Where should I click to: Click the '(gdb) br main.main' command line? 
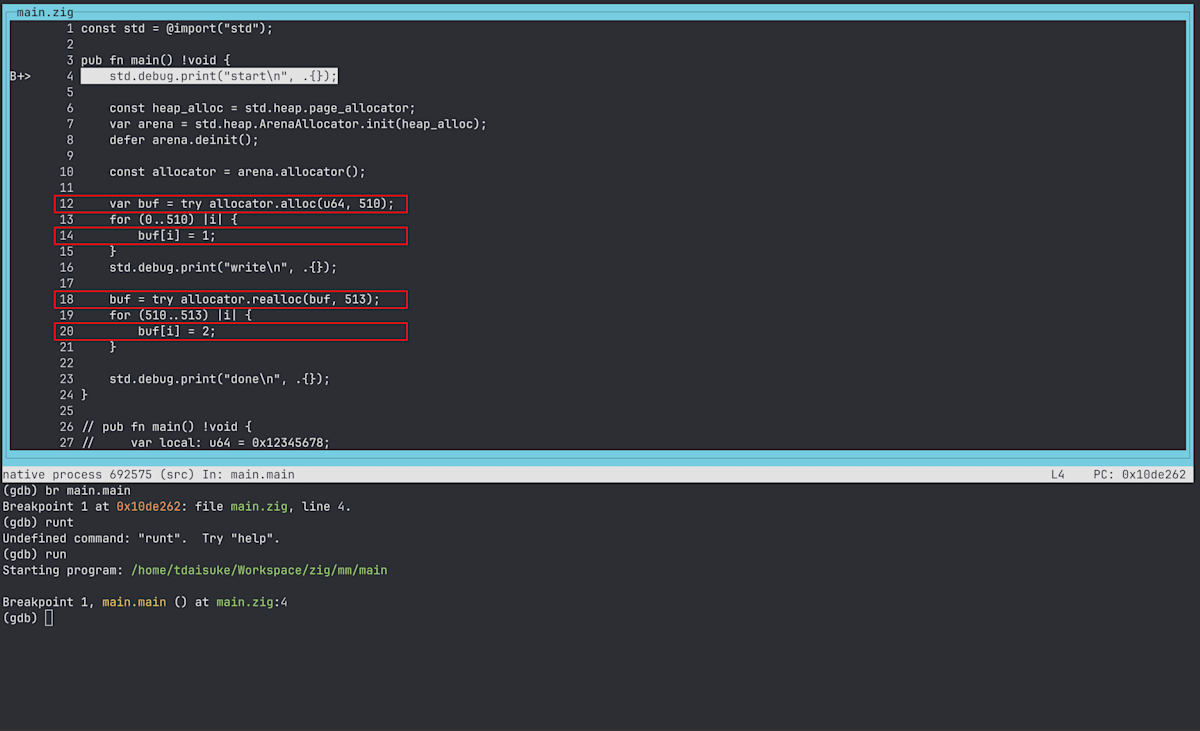pos(66,491)
